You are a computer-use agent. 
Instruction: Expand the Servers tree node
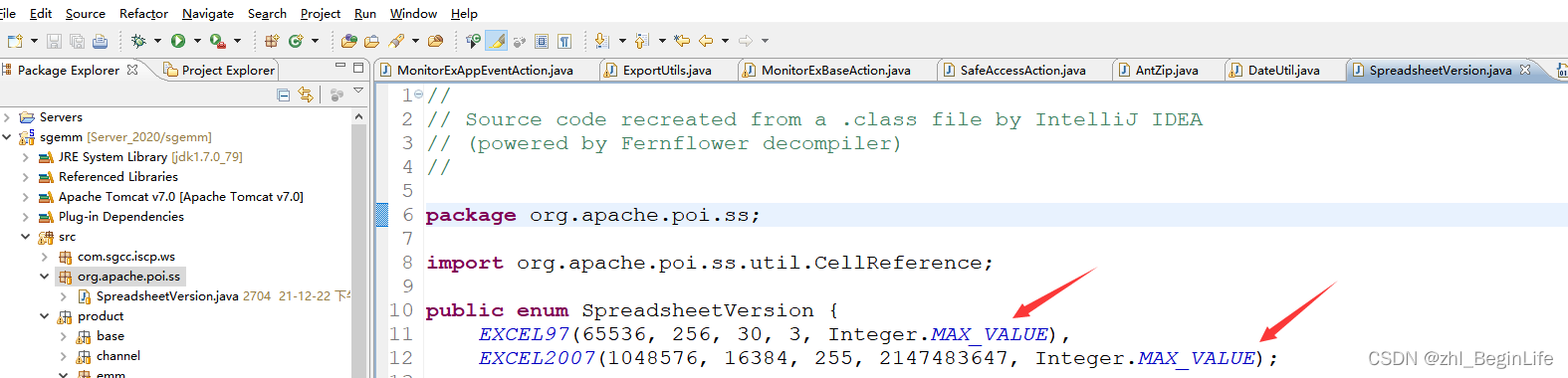click(7, 117)
